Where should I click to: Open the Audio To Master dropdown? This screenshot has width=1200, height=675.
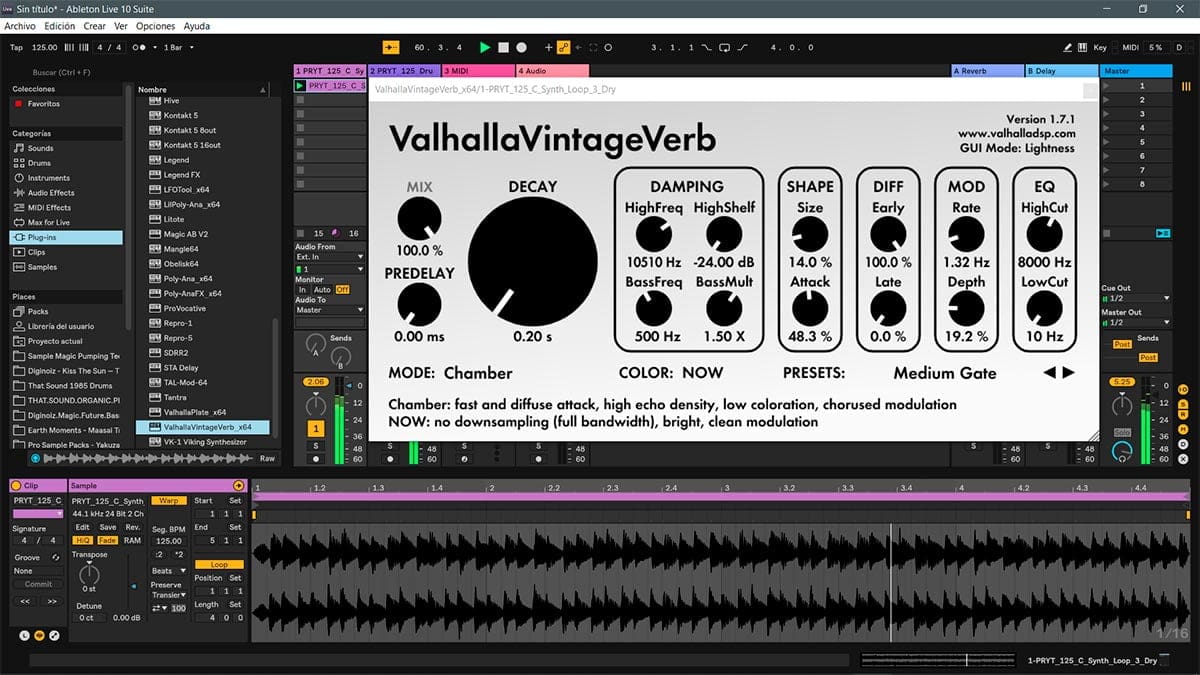pyautogui.click(x=330, y=310)
